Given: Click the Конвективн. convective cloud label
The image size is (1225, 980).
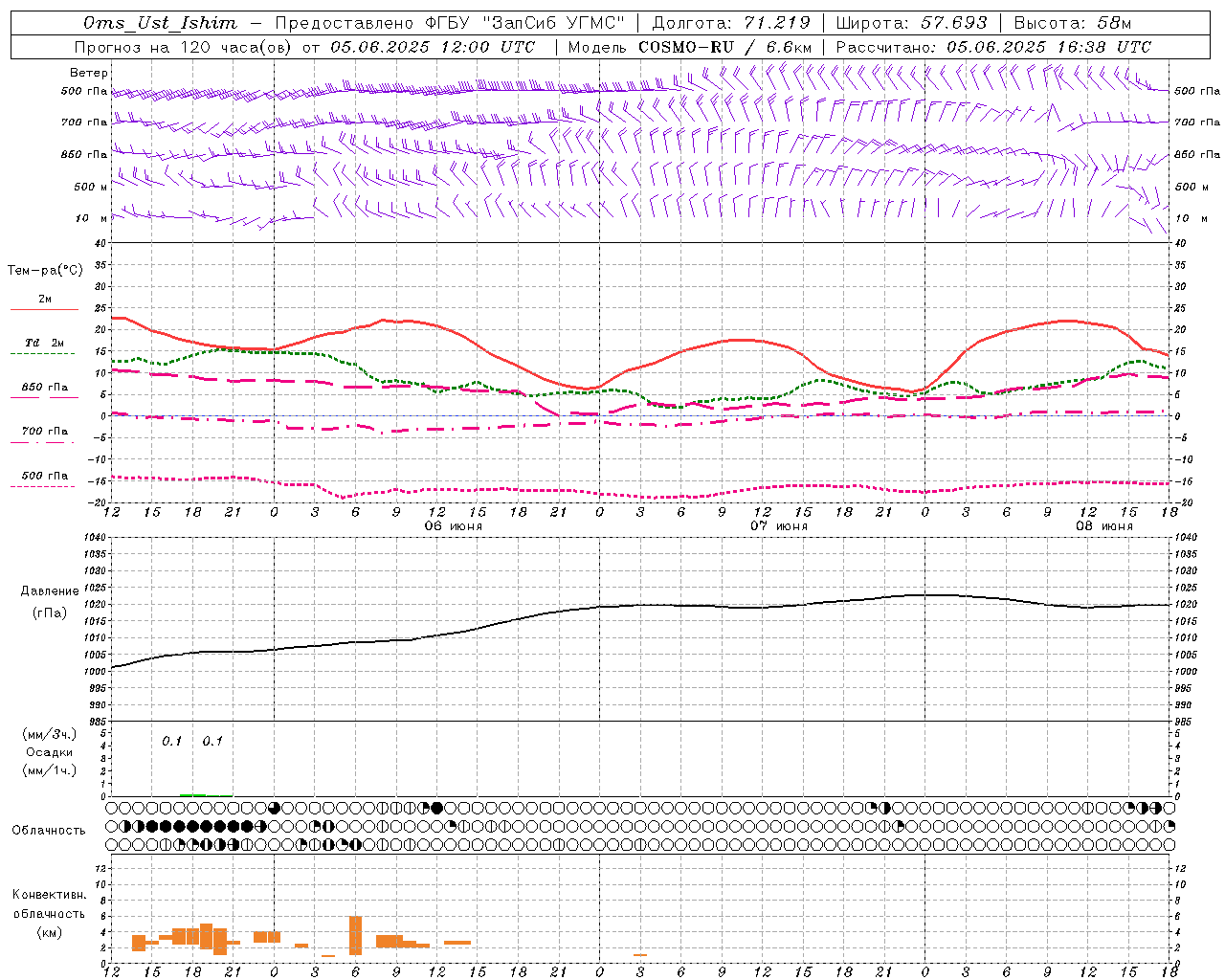Looking at the screenshot, I should click(50, 895).
